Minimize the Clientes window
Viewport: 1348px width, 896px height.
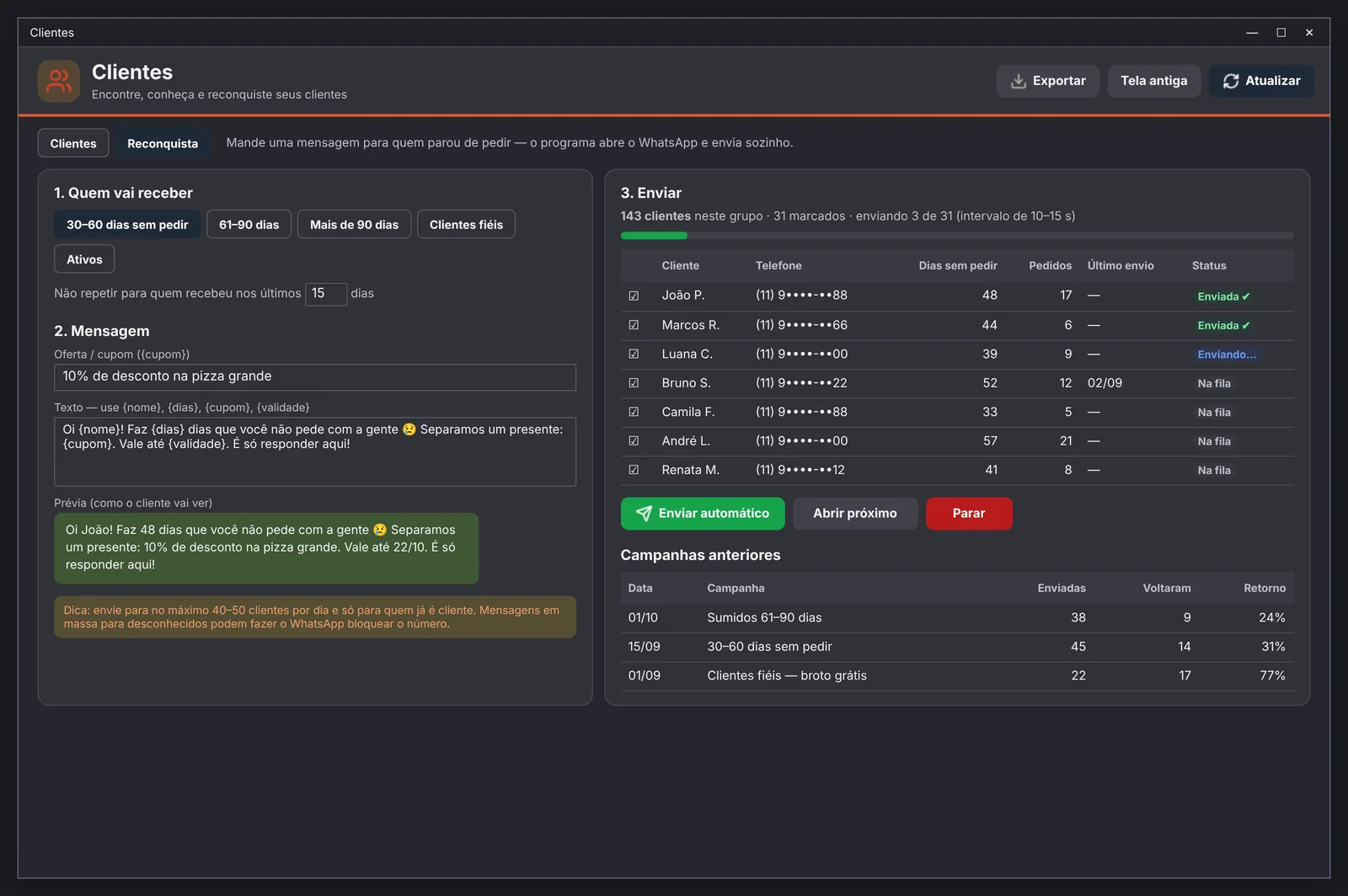[x=1252, y=33]
